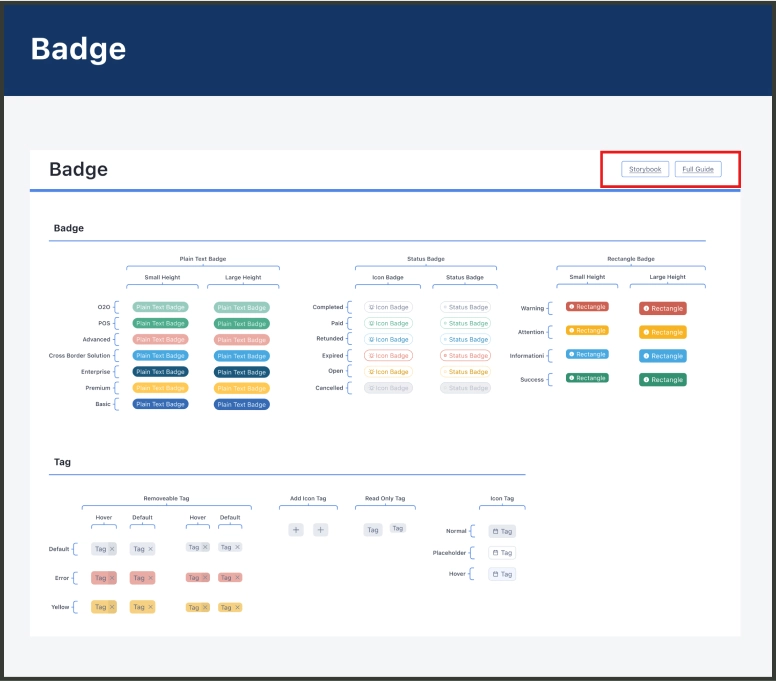Select the large-height Enterprise Plain Text Badge

(242, 372)
